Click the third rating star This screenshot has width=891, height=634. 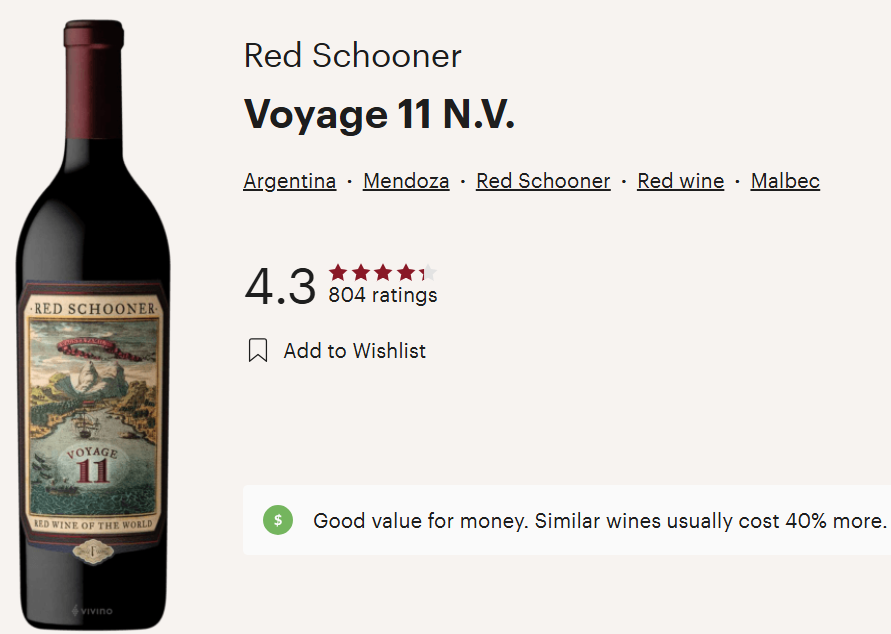pyautogui.click(x=384, y=273)
